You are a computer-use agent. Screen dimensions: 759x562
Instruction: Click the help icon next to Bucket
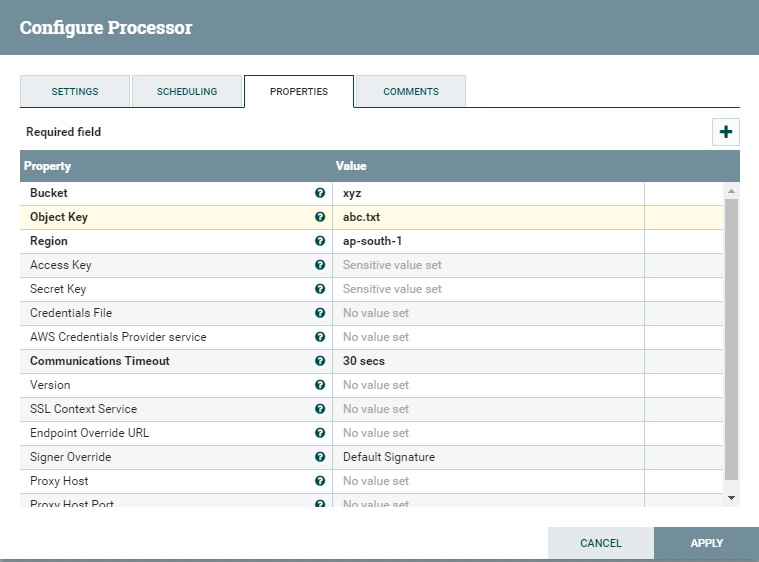point(320,193)
